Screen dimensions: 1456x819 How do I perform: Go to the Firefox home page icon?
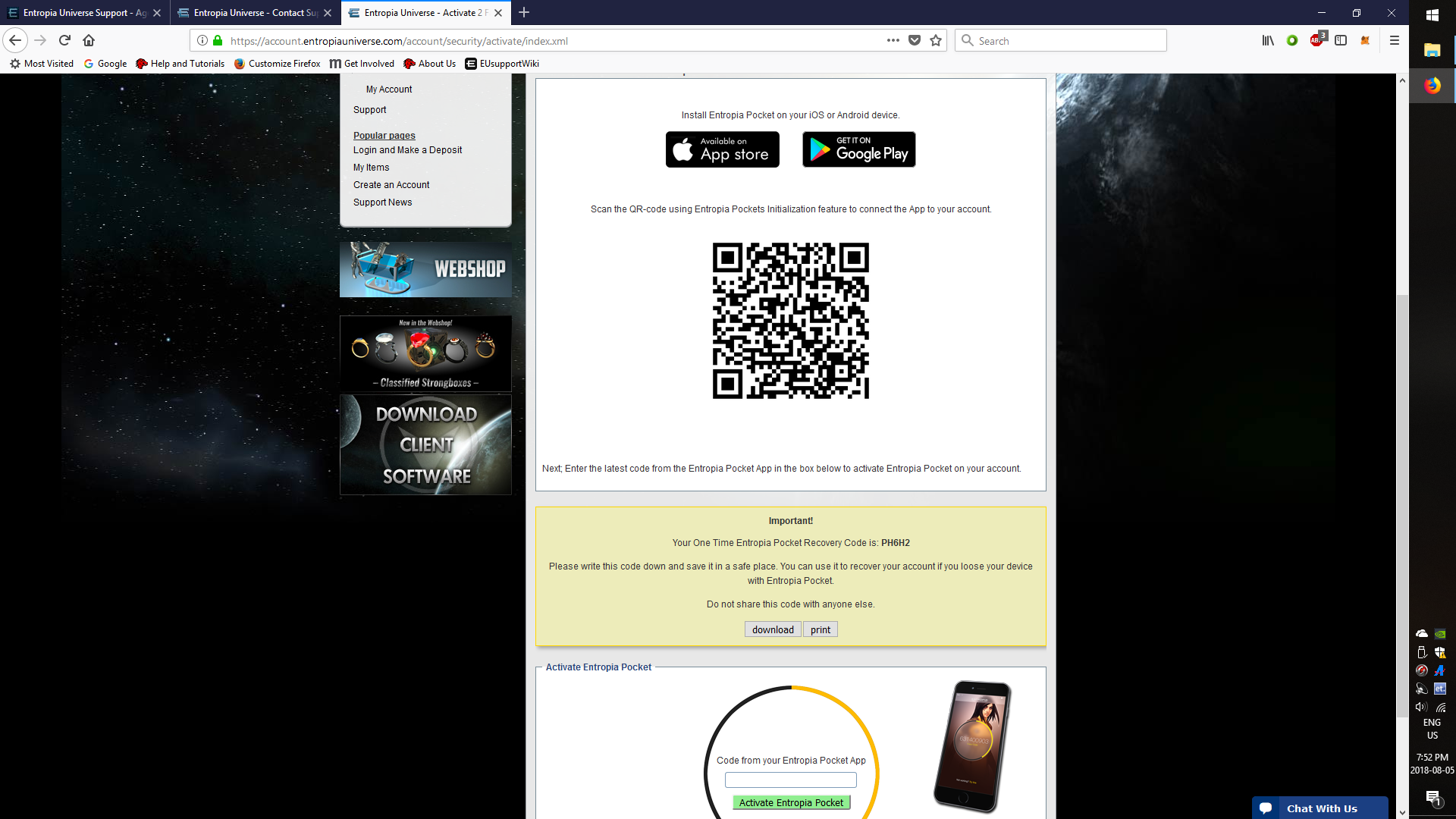(x=89, y=40)
